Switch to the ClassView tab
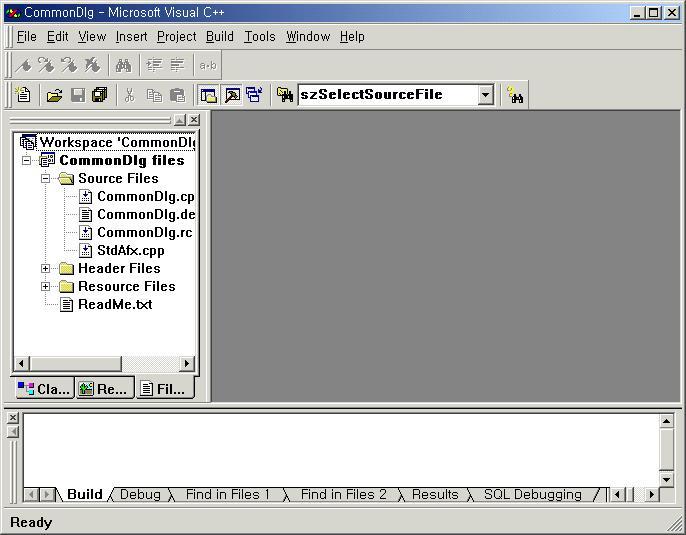Image resolution: width=686 pixels, height=535 pixels. 45,388
